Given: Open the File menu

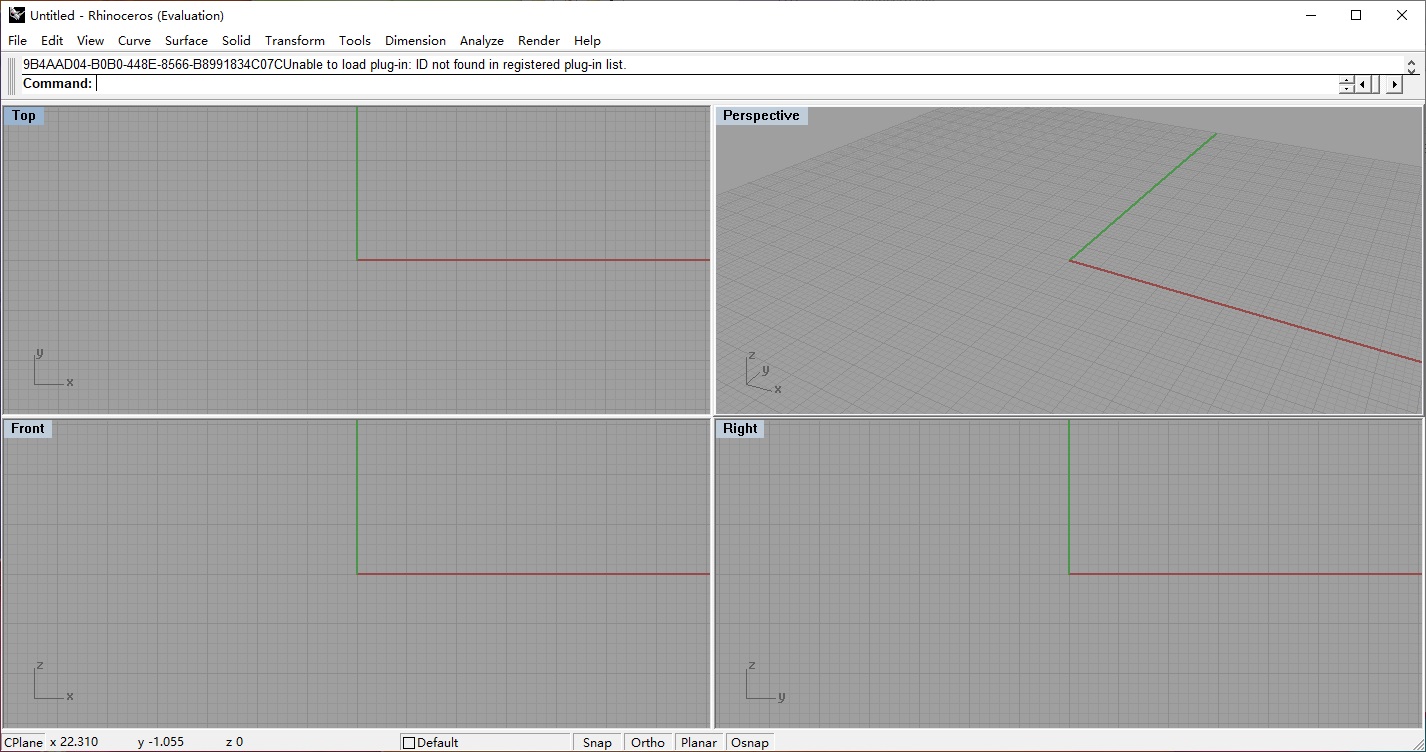Looking at the screenshot, I should click(17, 41).
